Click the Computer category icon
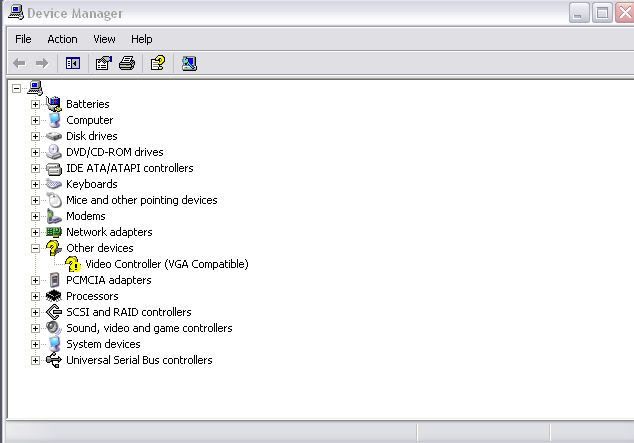Viewport: 634px width, 443px height. 54,120
